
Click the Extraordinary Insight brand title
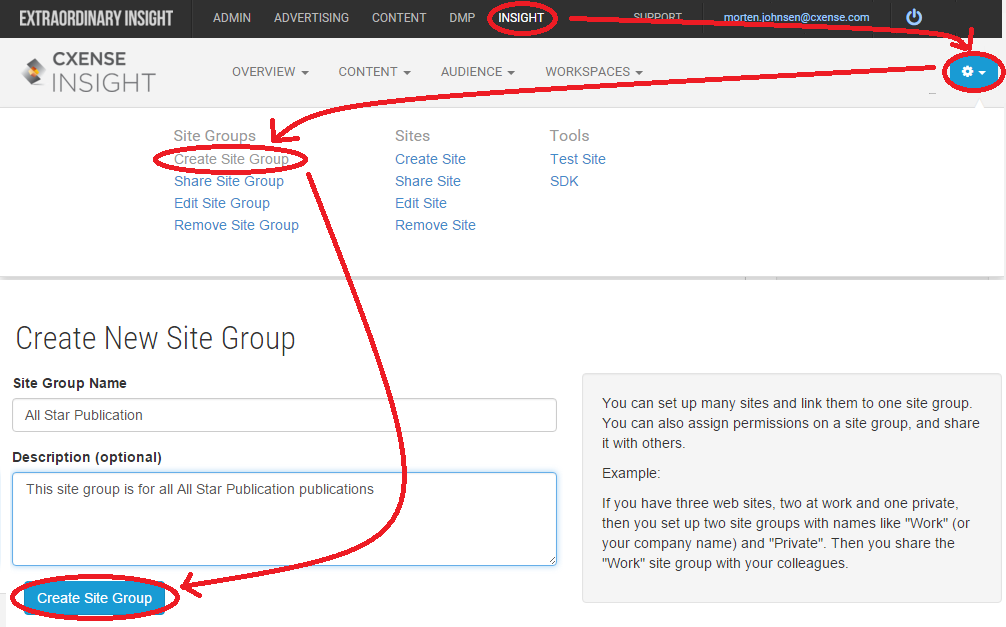point(96,18)
